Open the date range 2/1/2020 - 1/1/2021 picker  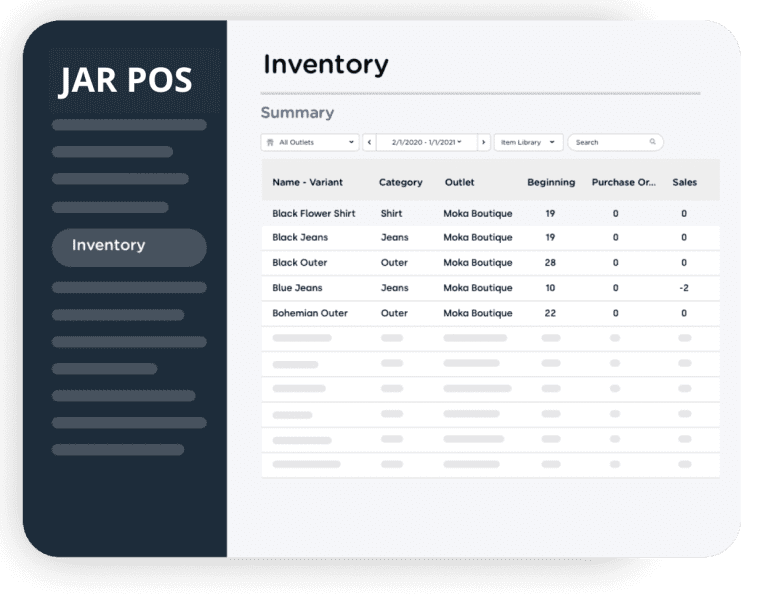tap(426, 142)
